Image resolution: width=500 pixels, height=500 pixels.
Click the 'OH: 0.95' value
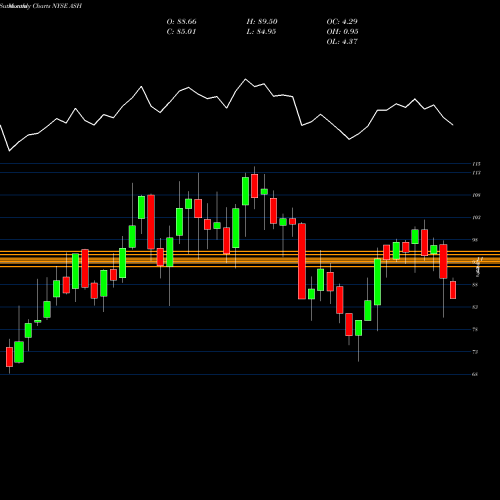click(342, 32)
